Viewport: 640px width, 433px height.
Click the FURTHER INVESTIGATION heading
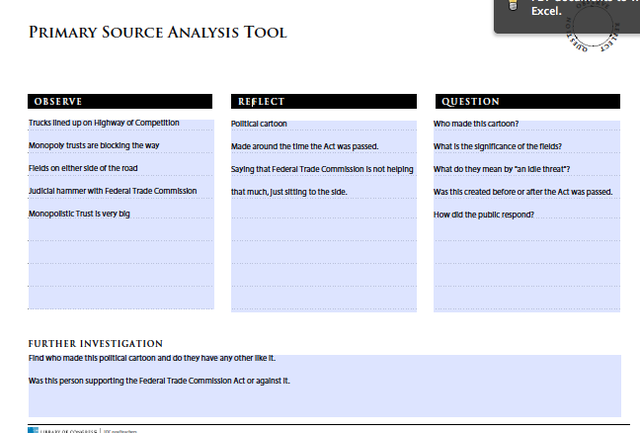pyautogui.click(x=96, y=344)
